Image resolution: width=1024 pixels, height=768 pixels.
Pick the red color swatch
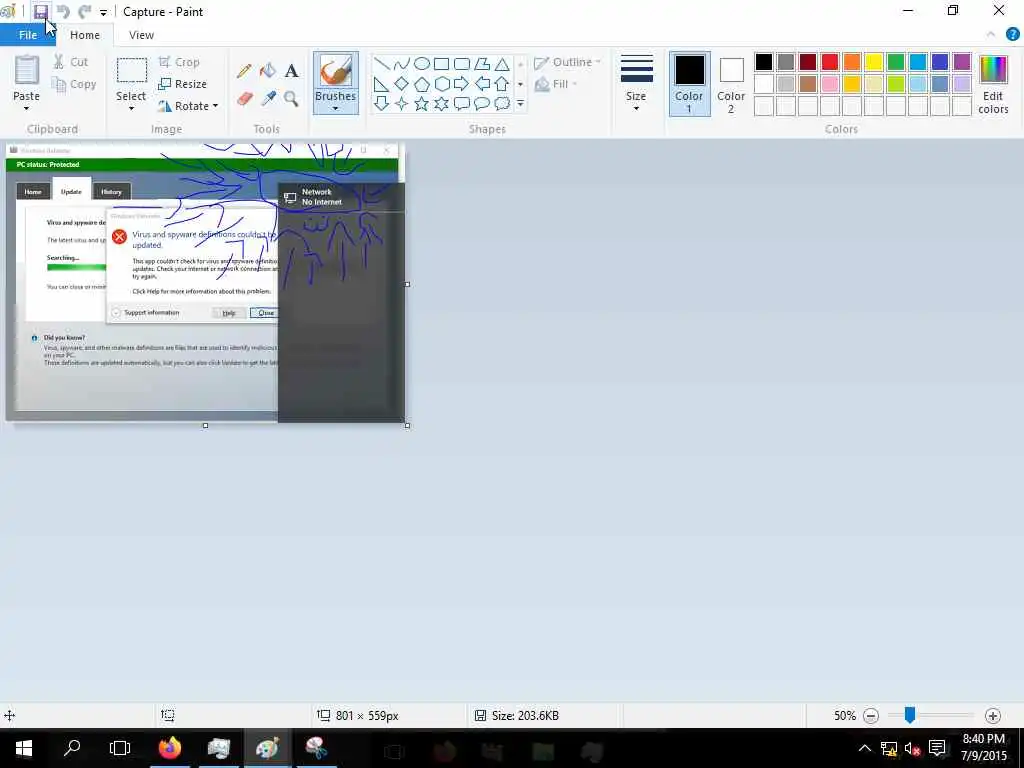click(830, 62)
